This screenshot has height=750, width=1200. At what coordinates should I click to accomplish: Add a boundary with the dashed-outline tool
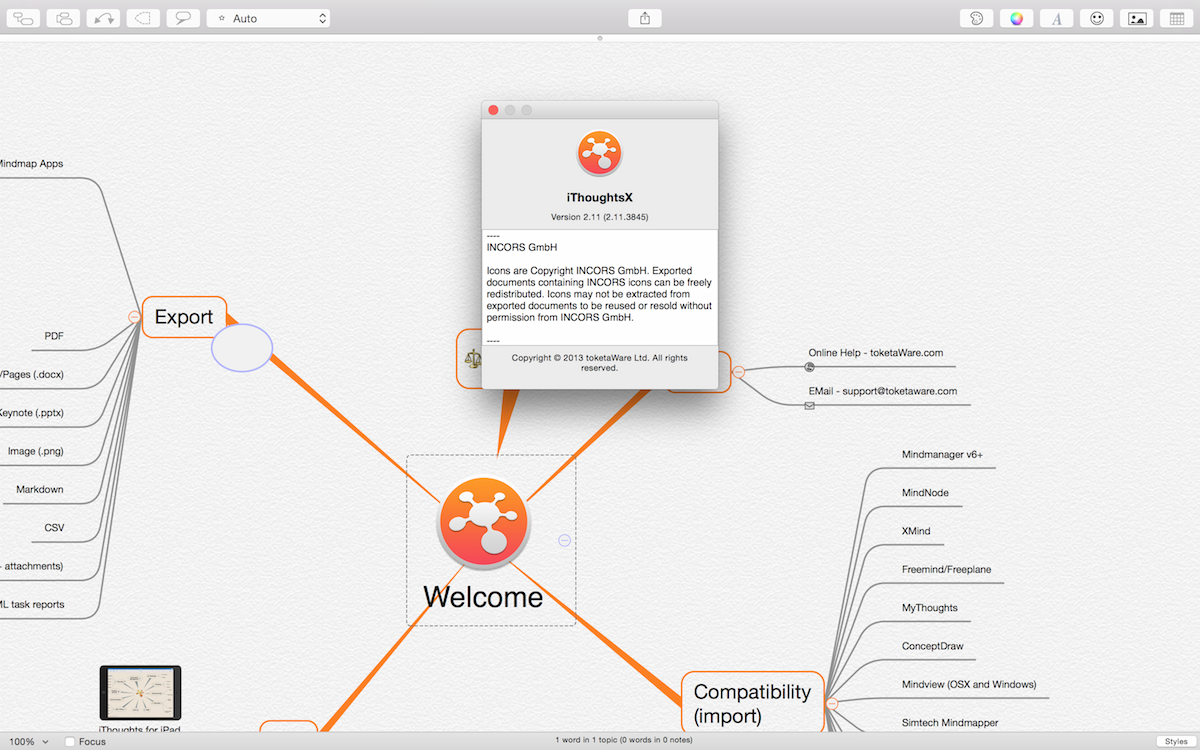tap(143, 18)
